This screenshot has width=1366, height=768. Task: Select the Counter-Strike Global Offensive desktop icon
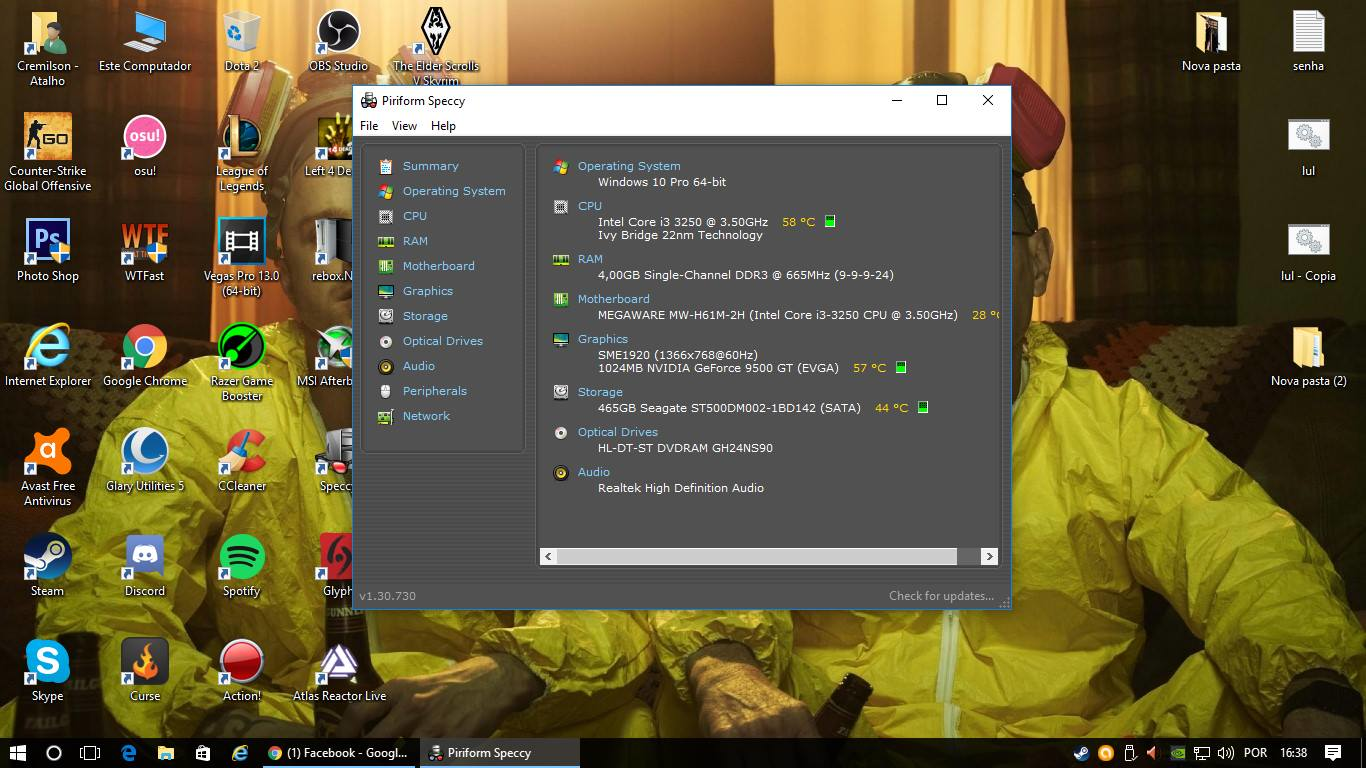pos(48,152)
